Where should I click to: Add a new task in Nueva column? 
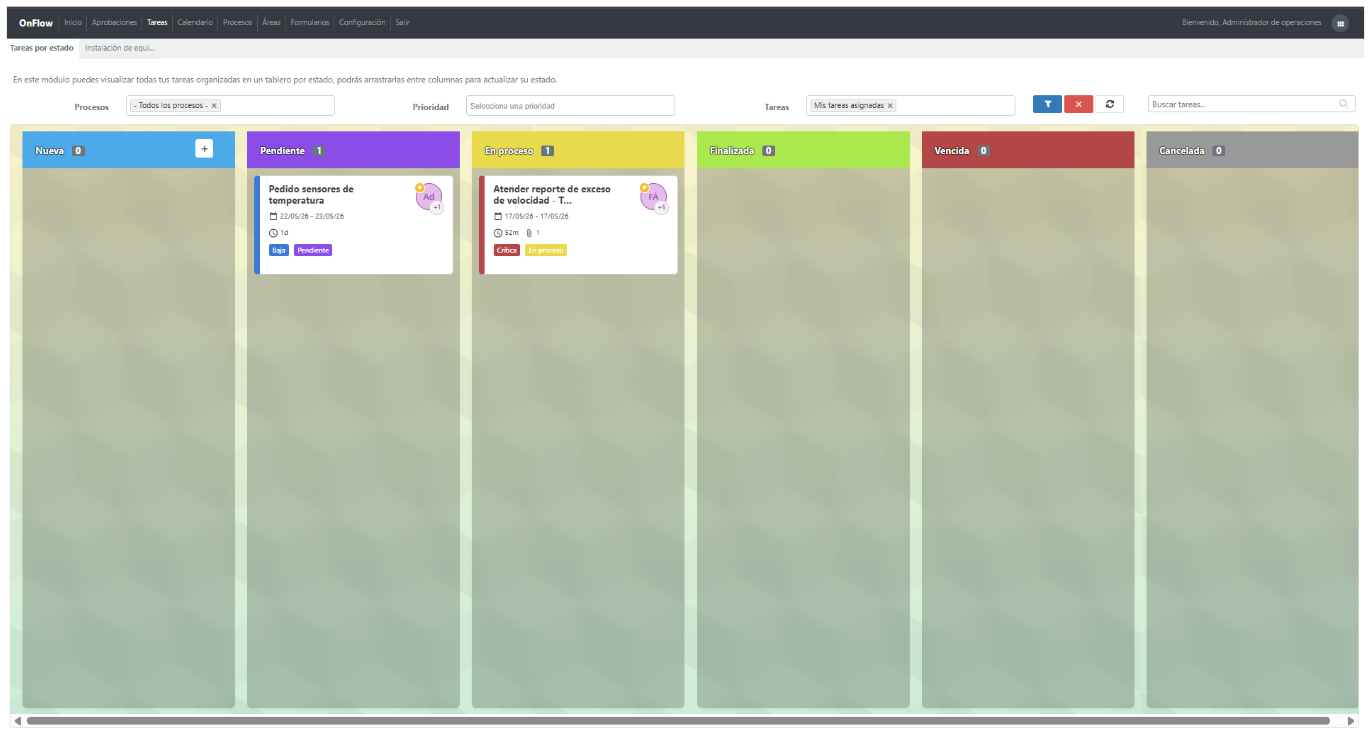click(x=204, y=148)
